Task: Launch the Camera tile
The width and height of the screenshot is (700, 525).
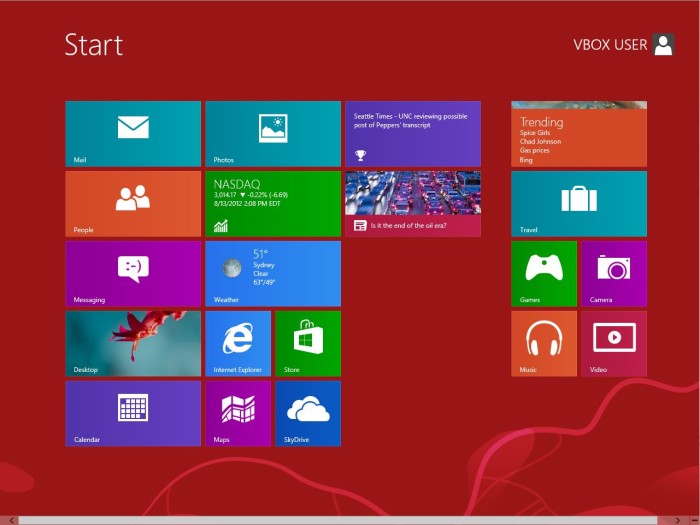Action: tap(614, 274)
